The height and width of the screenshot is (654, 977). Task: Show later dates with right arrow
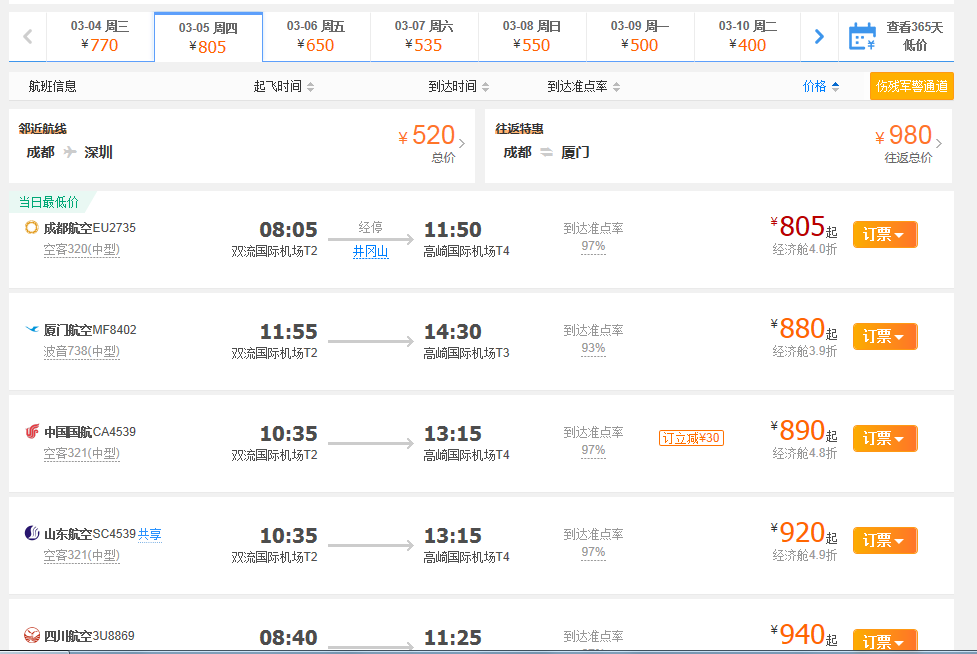[x=819, y=37]
